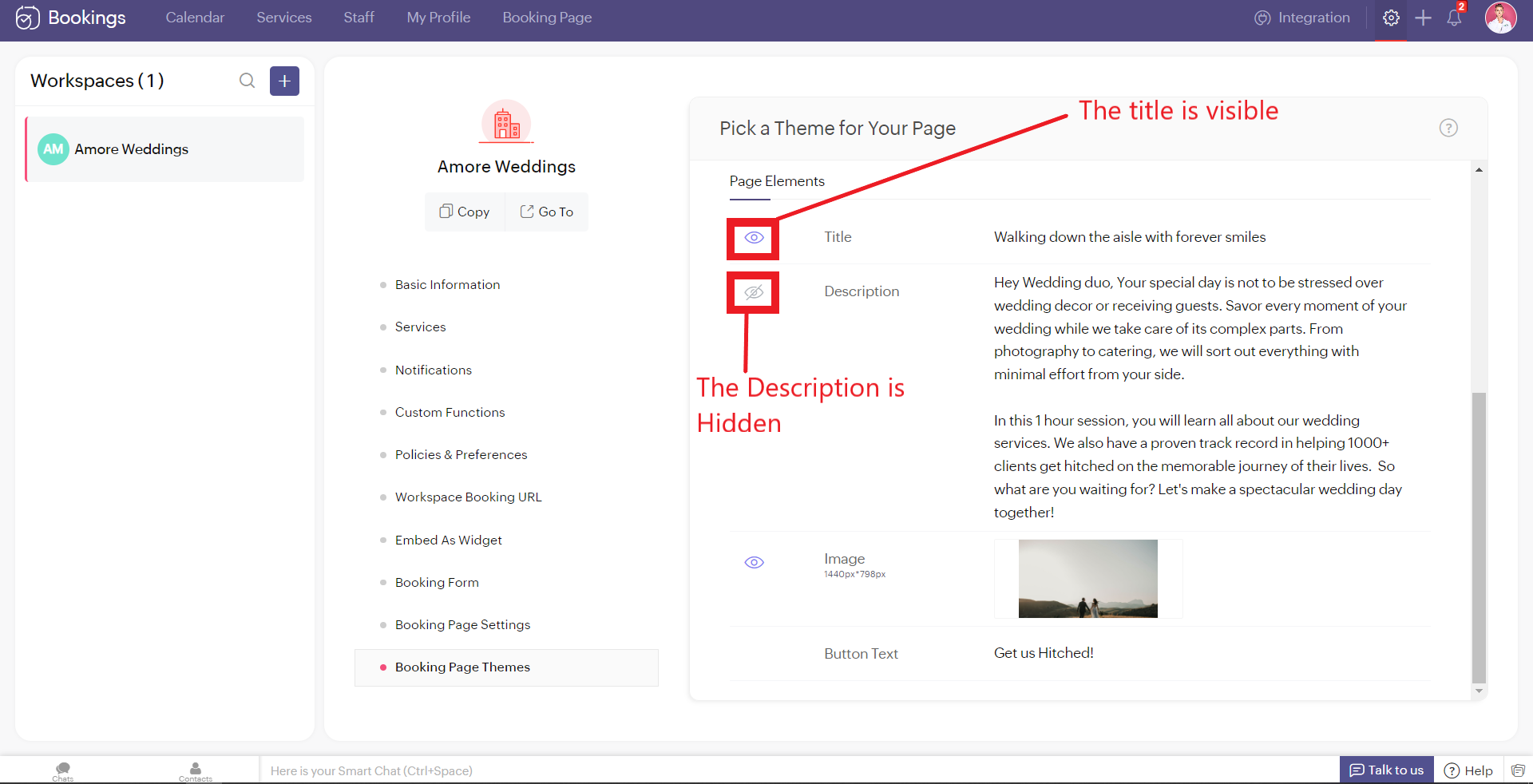The width and height of the screenshot is (1533, 784).
Task: Click the description paragraph starting 'Hey Wedding duo'
Action: pos(1200,328)
